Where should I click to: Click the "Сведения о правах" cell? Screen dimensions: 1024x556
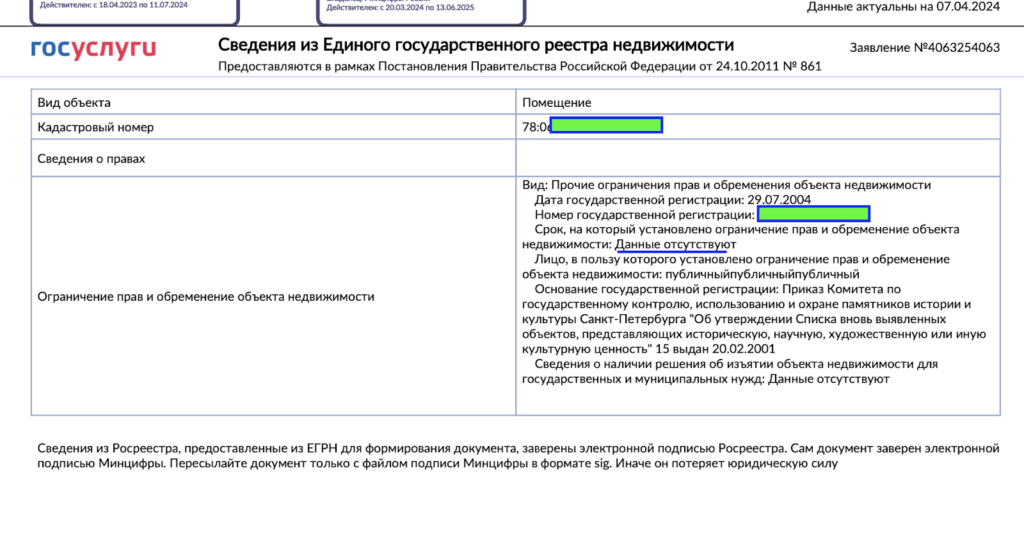click(273, 158)
